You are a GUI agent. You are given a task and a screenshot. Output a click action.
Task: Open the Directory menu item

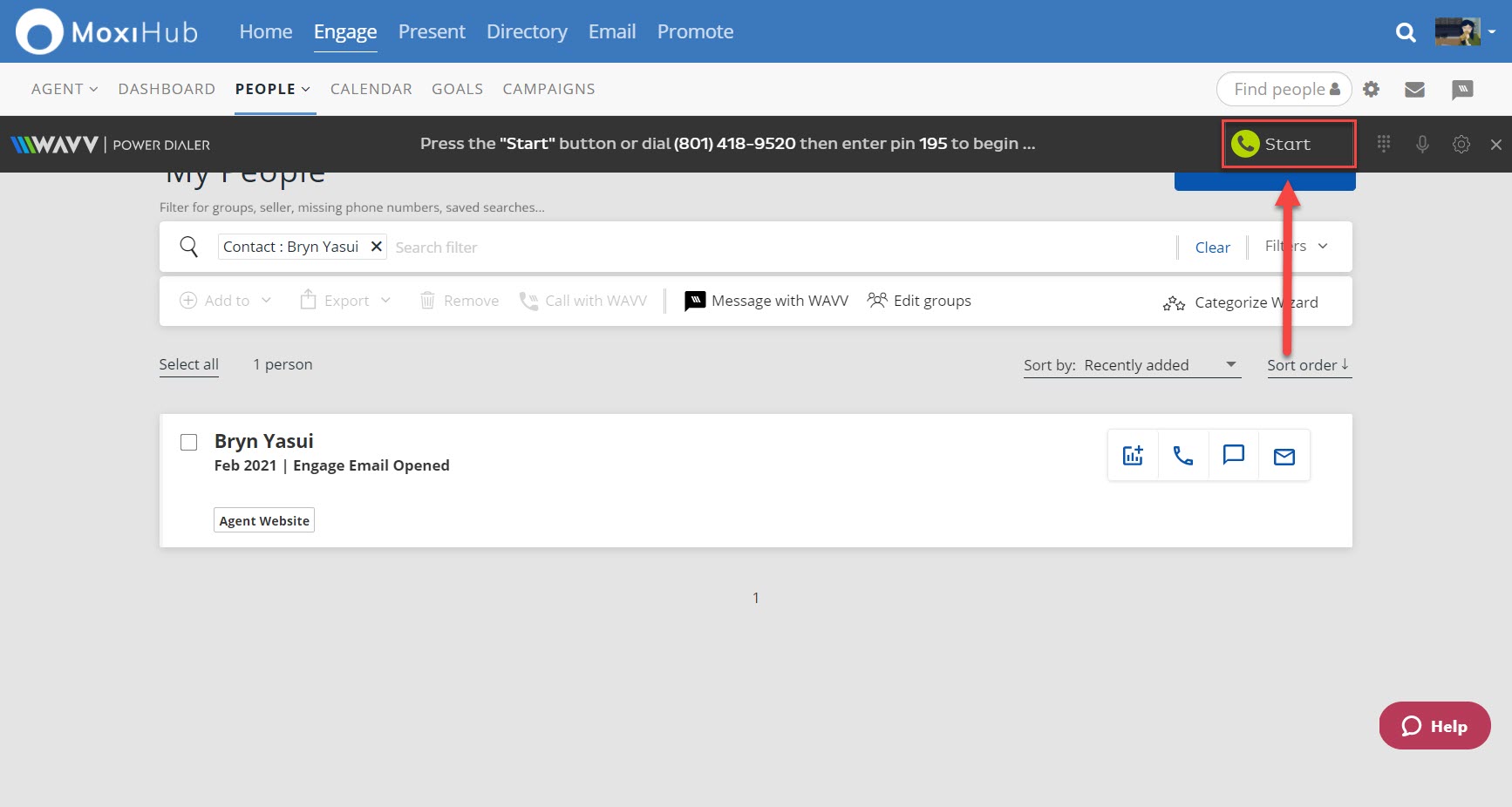point(527,32)
